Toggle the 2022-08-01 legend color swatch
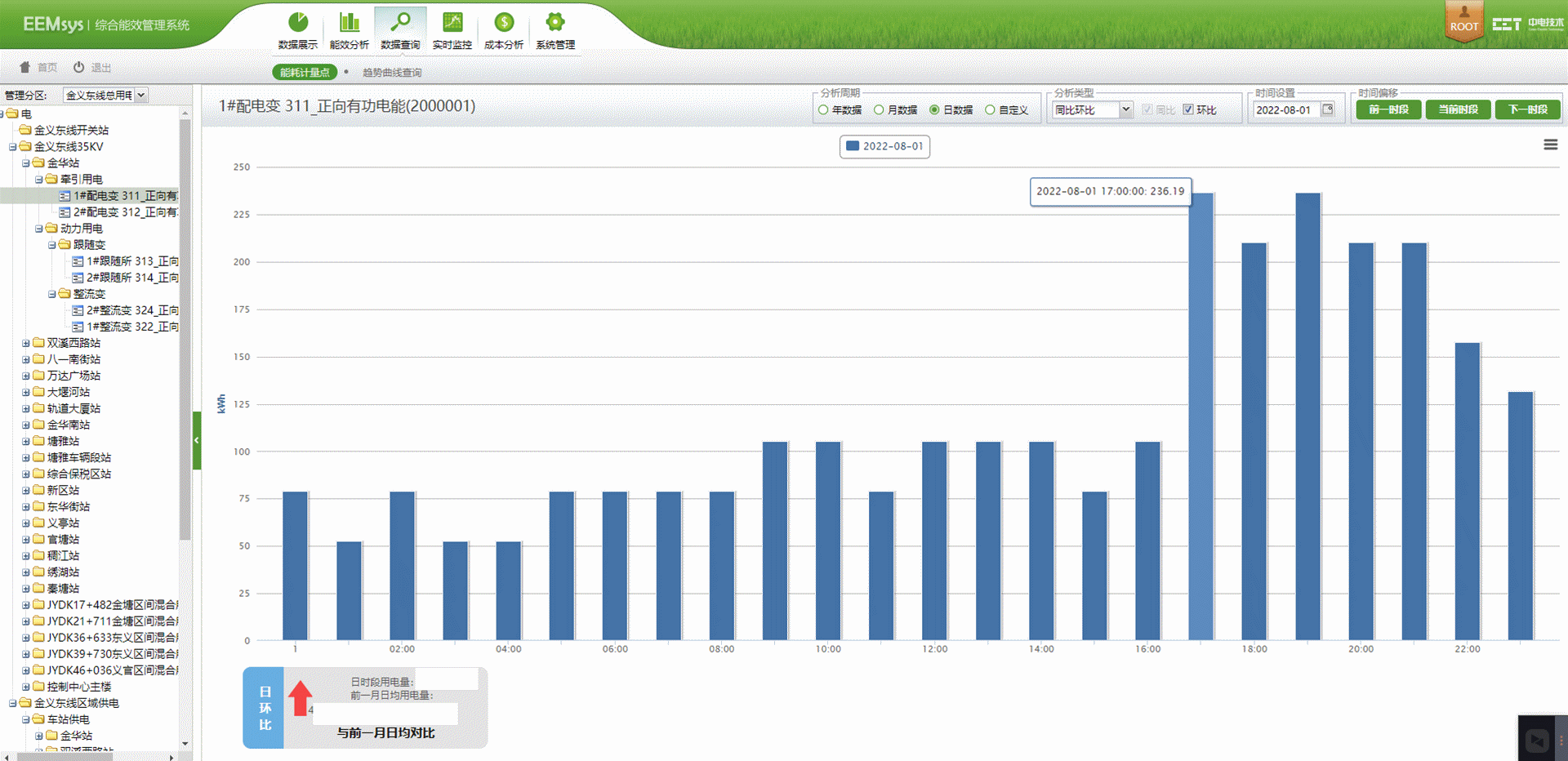The image size is (1568, 761). [853, 146]
